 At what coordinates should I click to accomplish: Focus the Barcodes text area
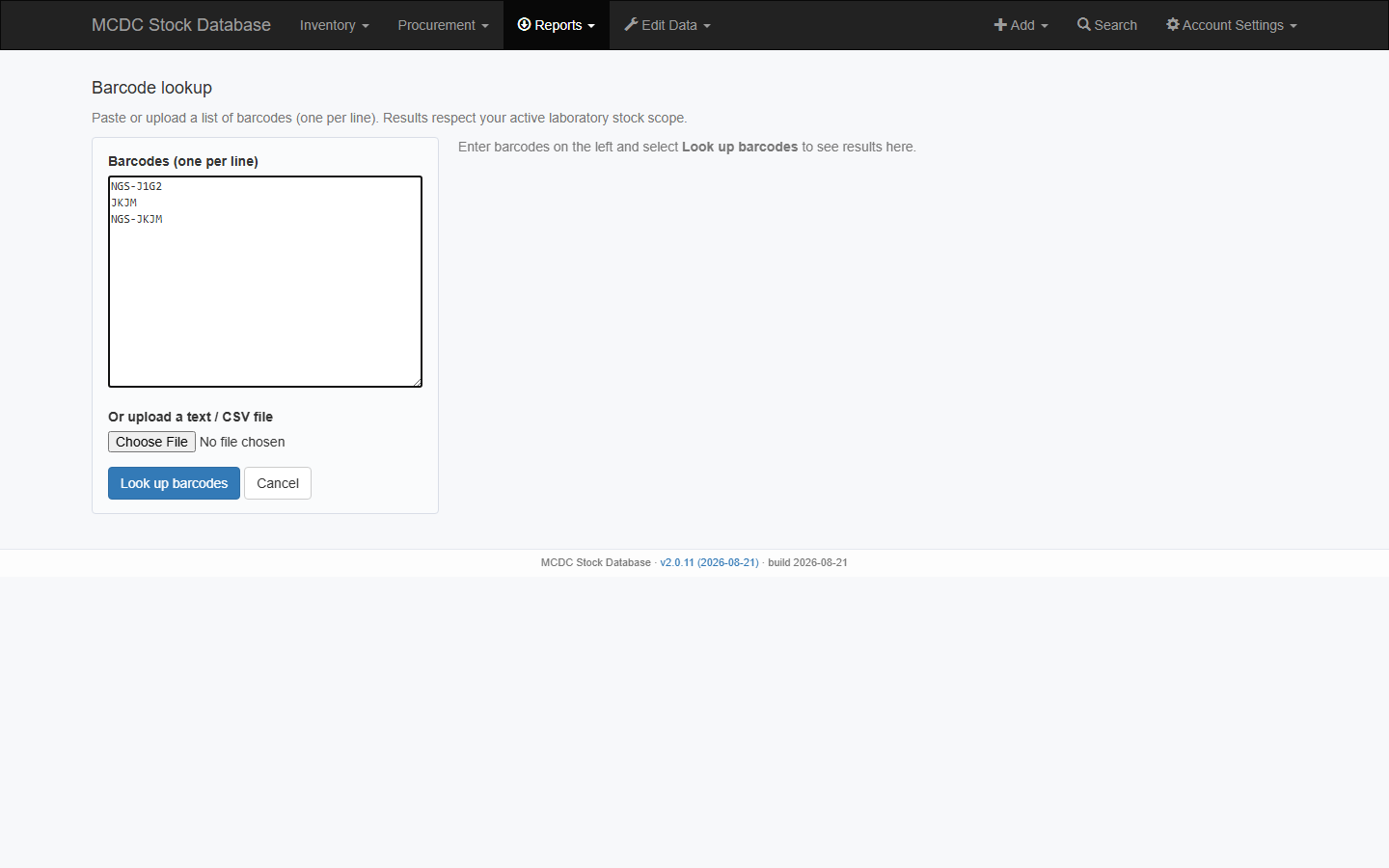[265, 282]
